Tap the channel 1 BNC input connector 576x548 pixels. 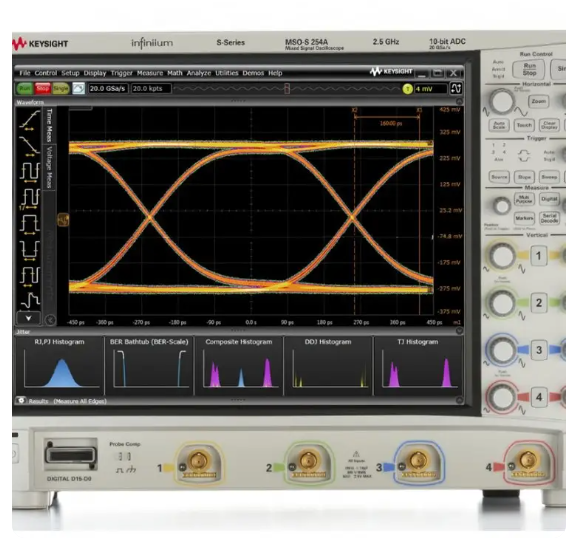click(x=199, y=461)
